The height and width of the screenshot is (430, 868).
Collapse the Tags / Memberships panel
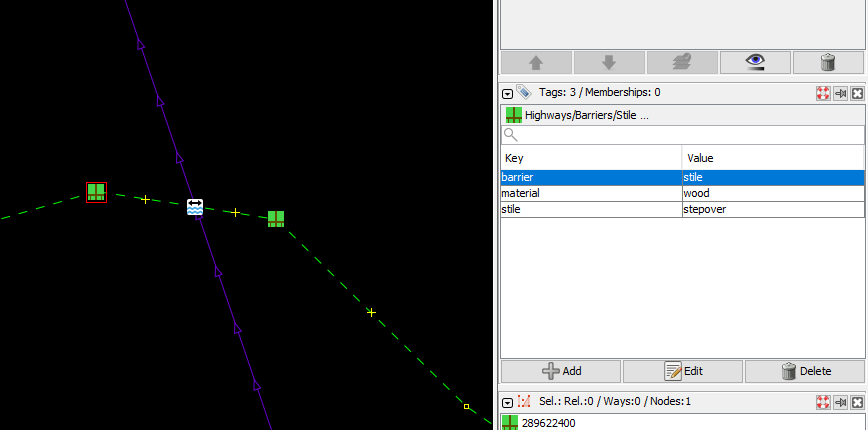[x=508, y=93]
